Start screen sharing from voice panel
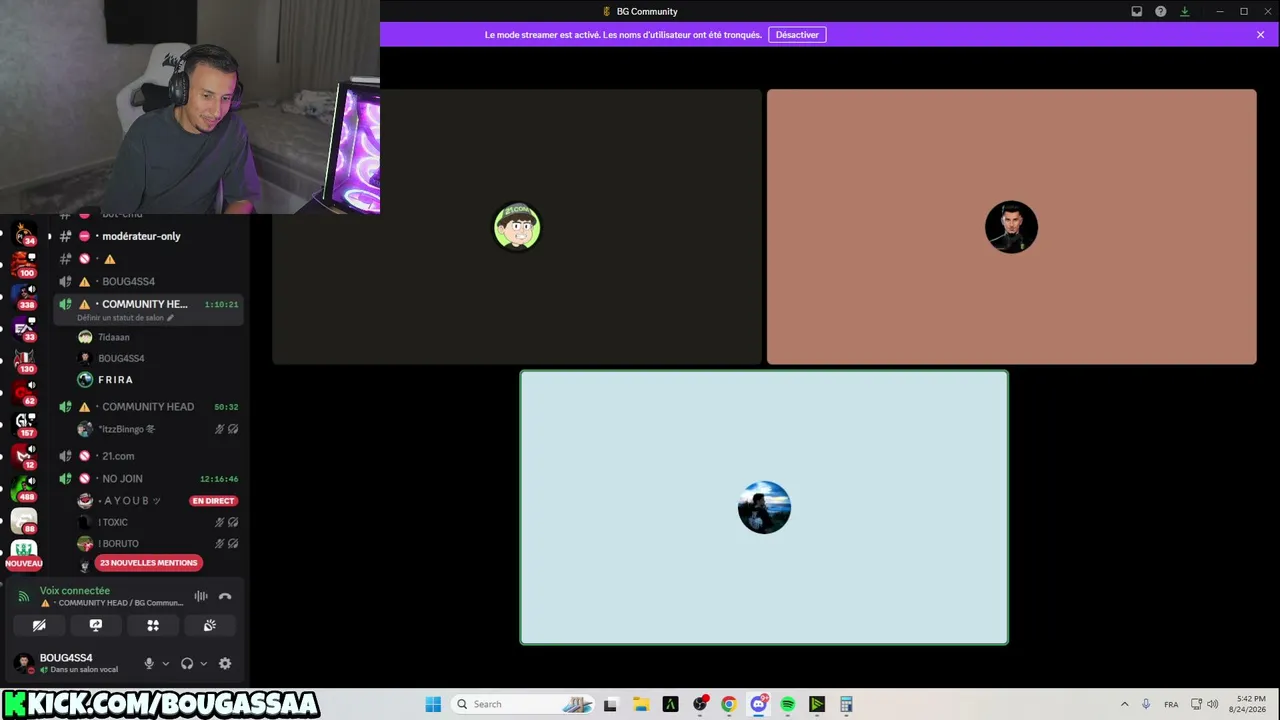 pyautogui.click(x=96, y=625)
